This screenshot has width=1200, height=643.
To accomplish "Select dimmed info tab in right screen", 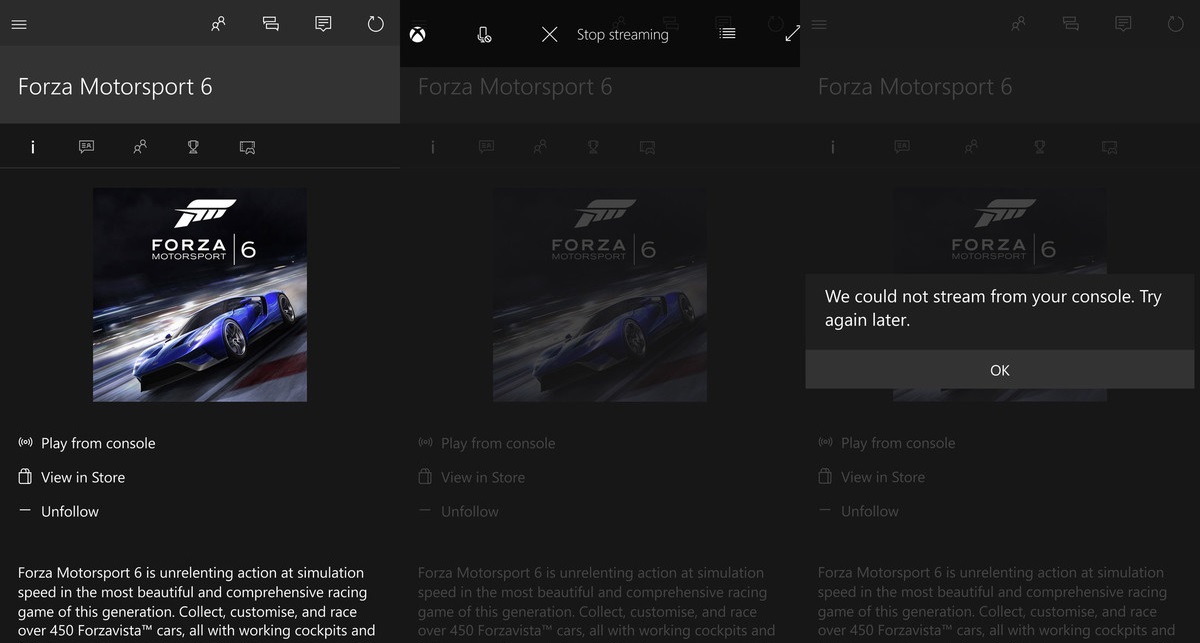I will pos(833,147).
